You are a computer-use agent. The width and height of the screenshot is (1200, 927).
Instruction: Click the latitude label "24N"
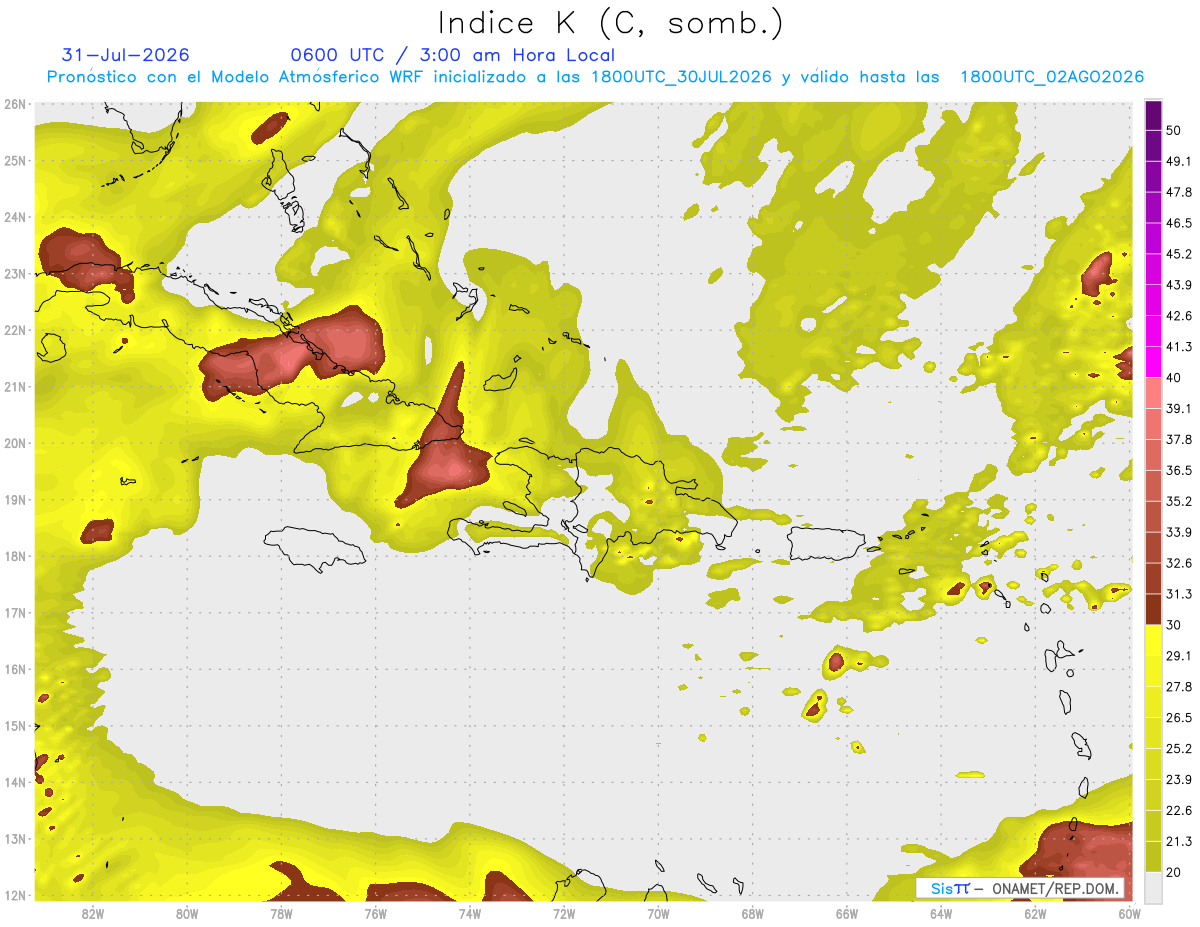point(15,217)
